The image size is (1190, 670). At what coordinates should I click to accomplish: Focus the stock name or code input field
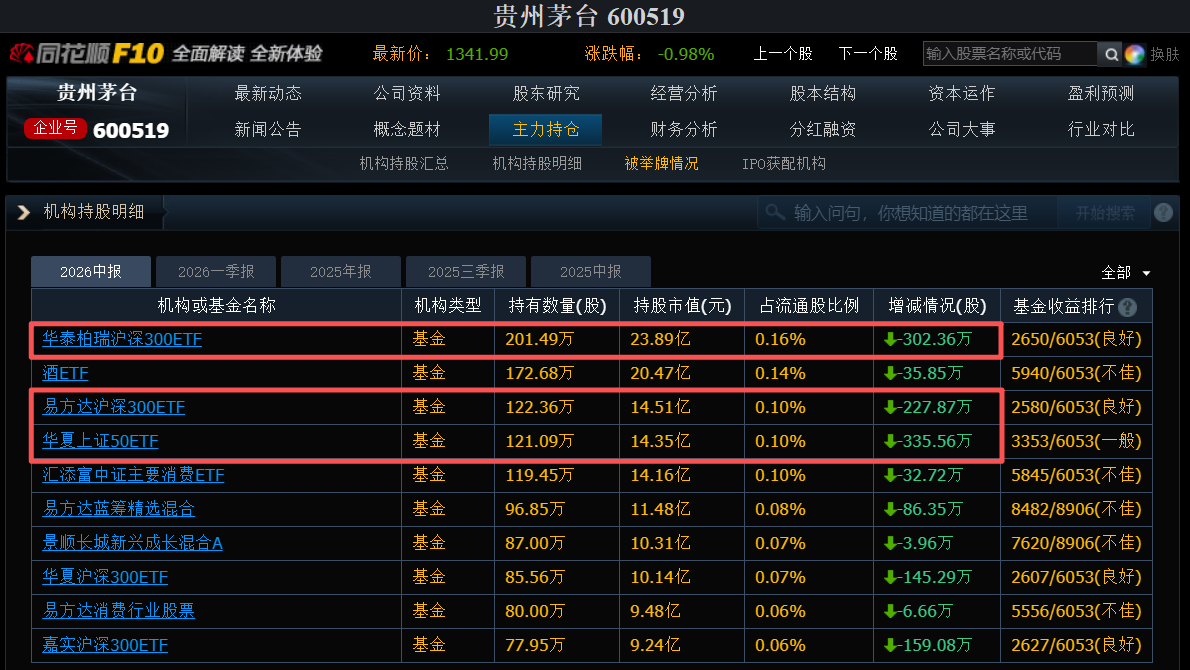tap(1009, 54)
